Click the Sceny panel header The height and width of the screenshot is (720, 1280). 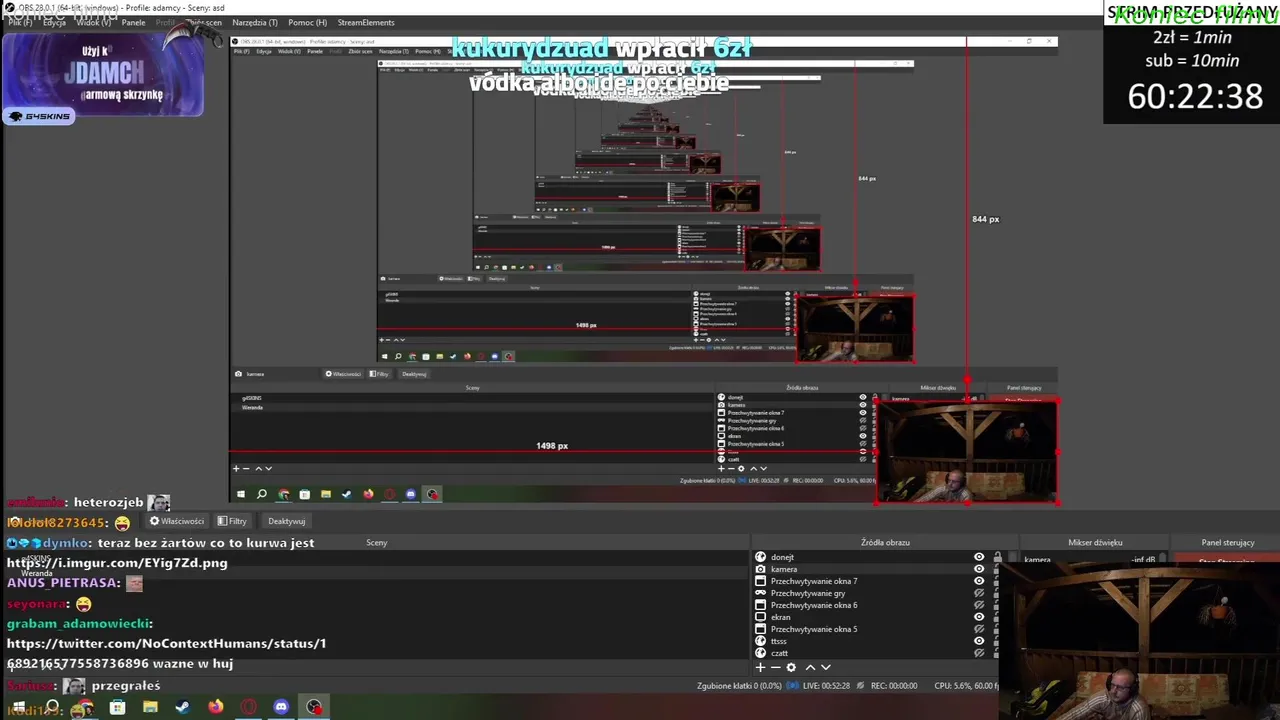click(x=376, y=542)
